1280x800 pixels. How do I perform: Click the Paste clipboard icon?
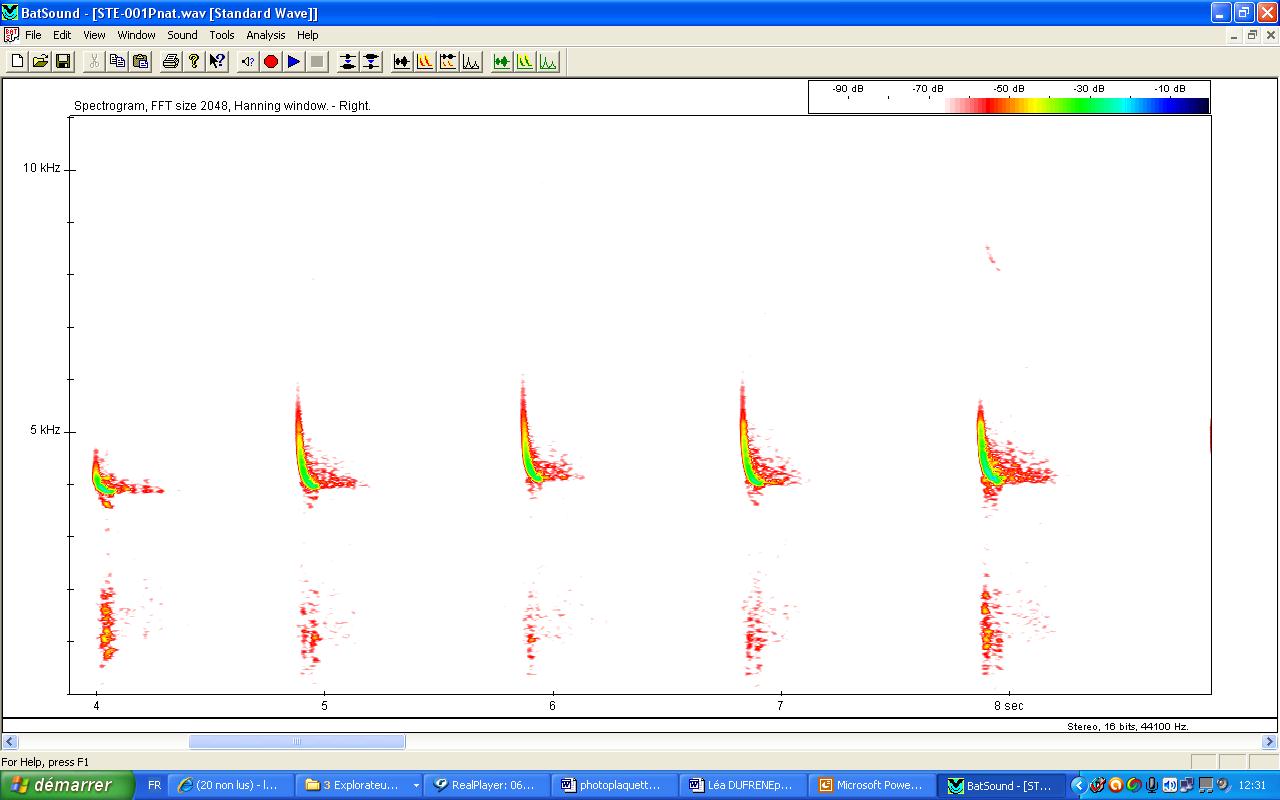click(140, 62)
